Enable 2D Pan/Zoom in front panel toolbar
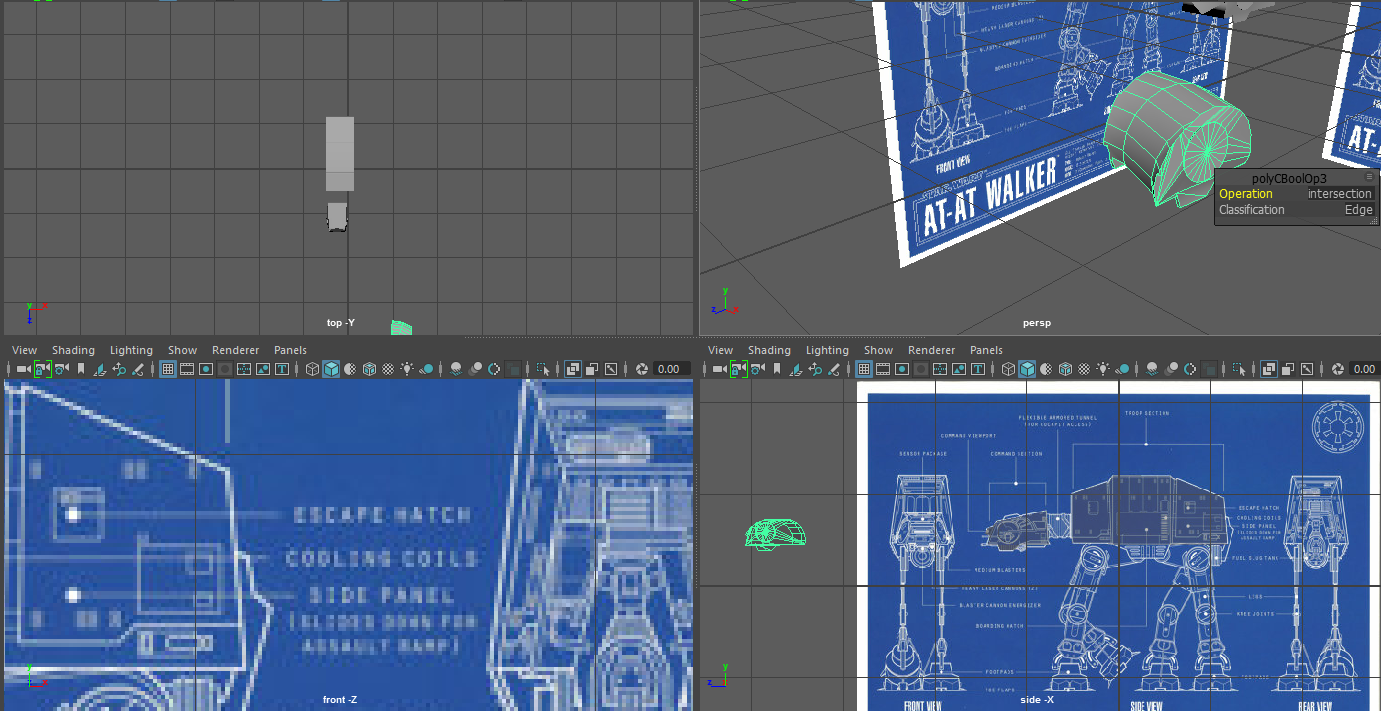The width and height of the screenshot is (1381, 711). click(119, 369)
